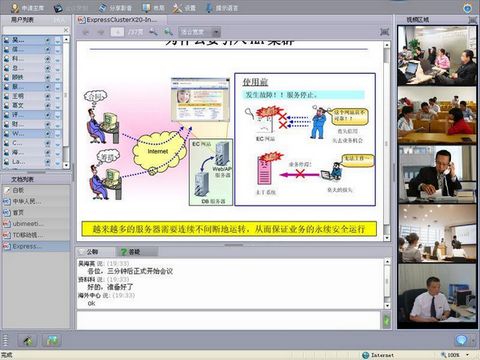Image resolution: width=480 pixels, height=360 pixels.
Task: Click the zoom out magnifier icon
Action: coord(153,32)
